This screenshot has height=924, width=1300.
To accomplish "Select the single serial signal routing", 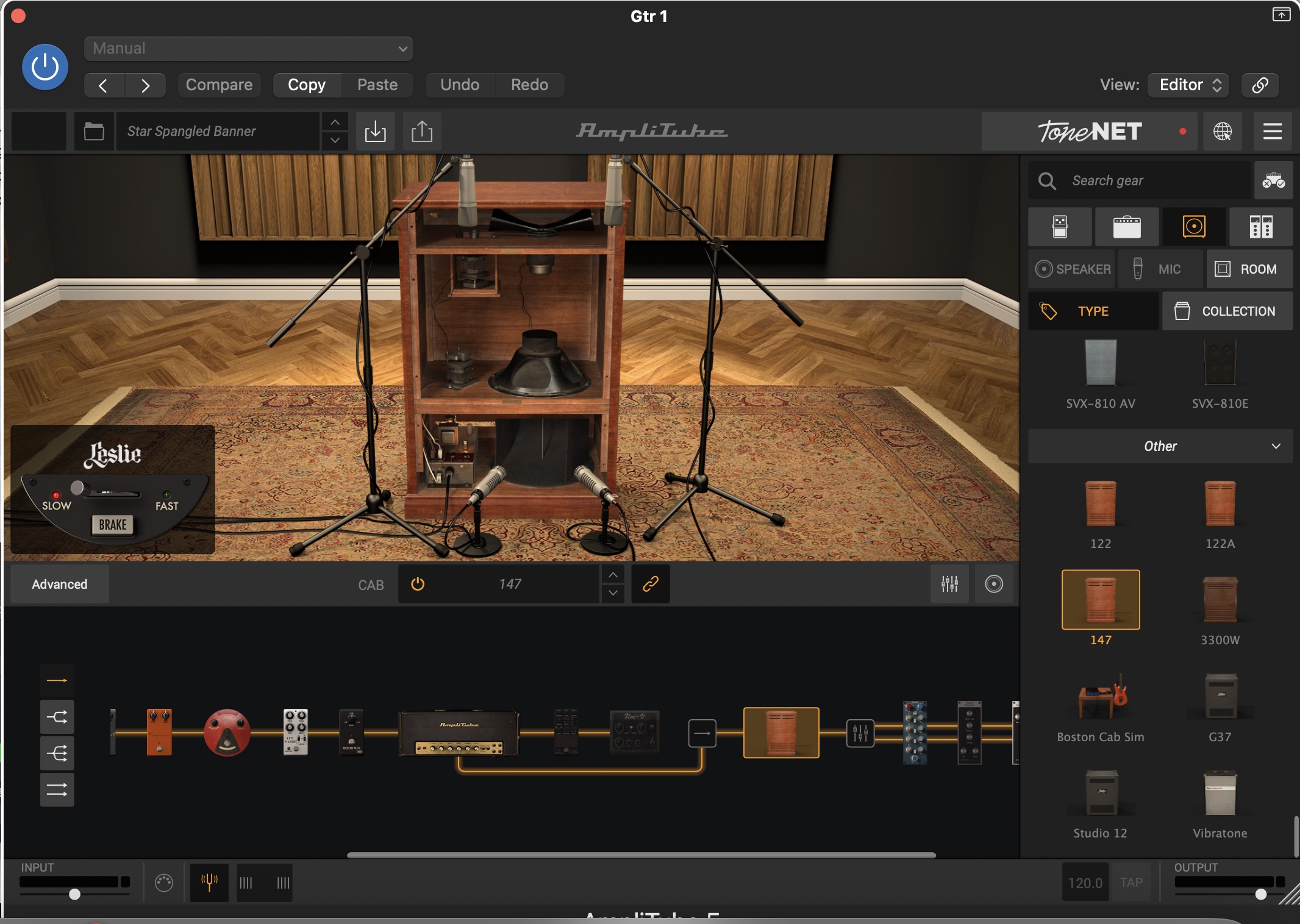I will (57, 680).
